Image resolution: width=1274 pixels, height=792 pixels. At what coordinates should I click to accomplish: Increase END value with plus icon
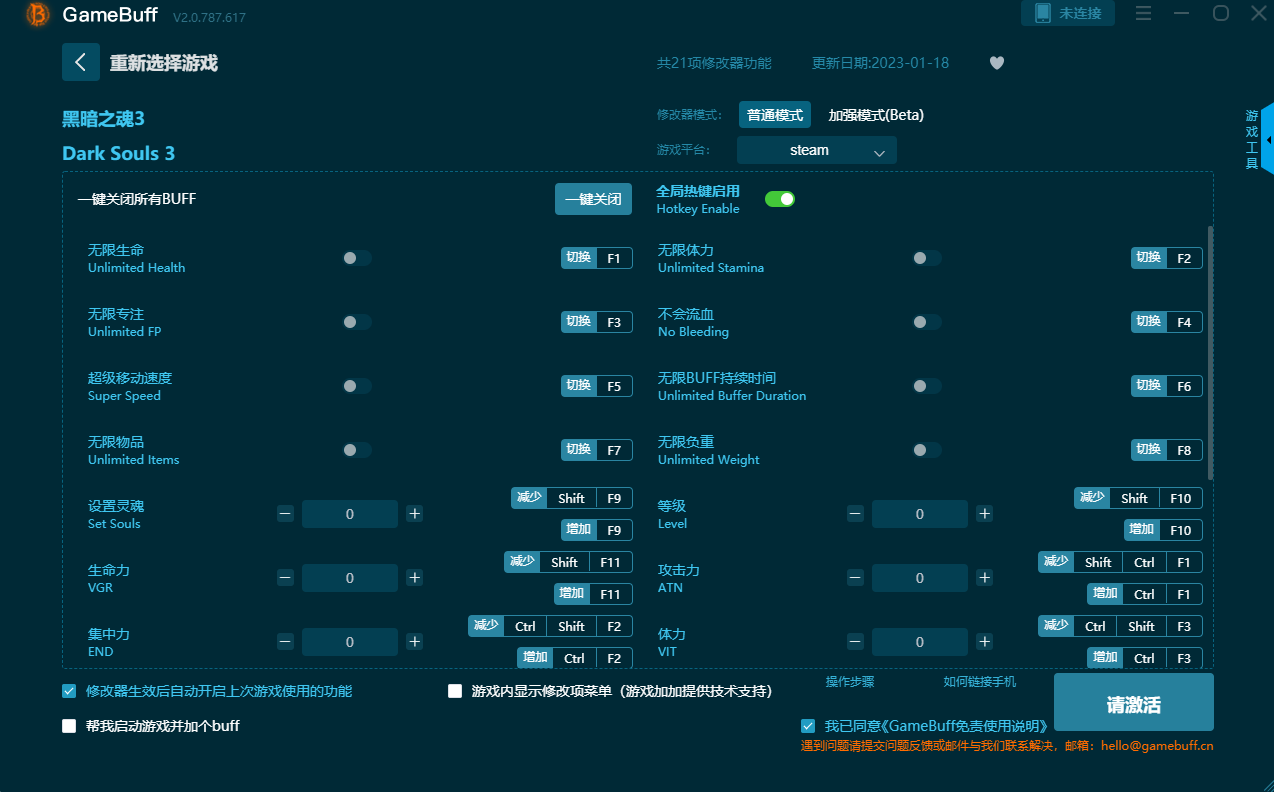tap(415, 642)
